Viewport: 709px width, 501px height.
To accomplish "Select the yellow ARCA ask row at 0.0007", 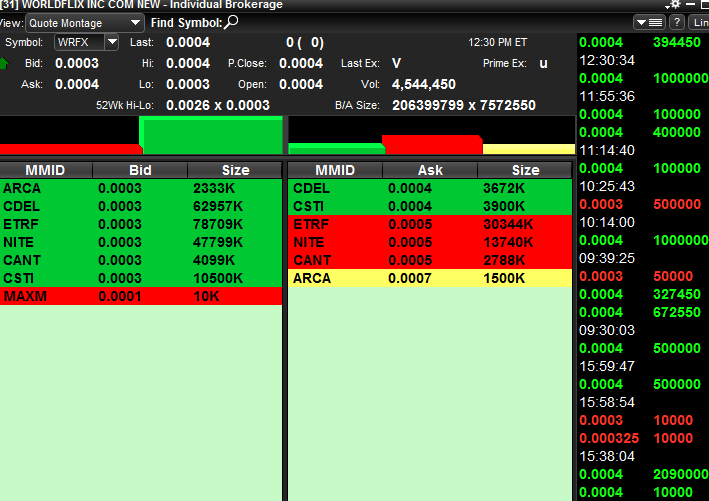I will click(429, 278).
